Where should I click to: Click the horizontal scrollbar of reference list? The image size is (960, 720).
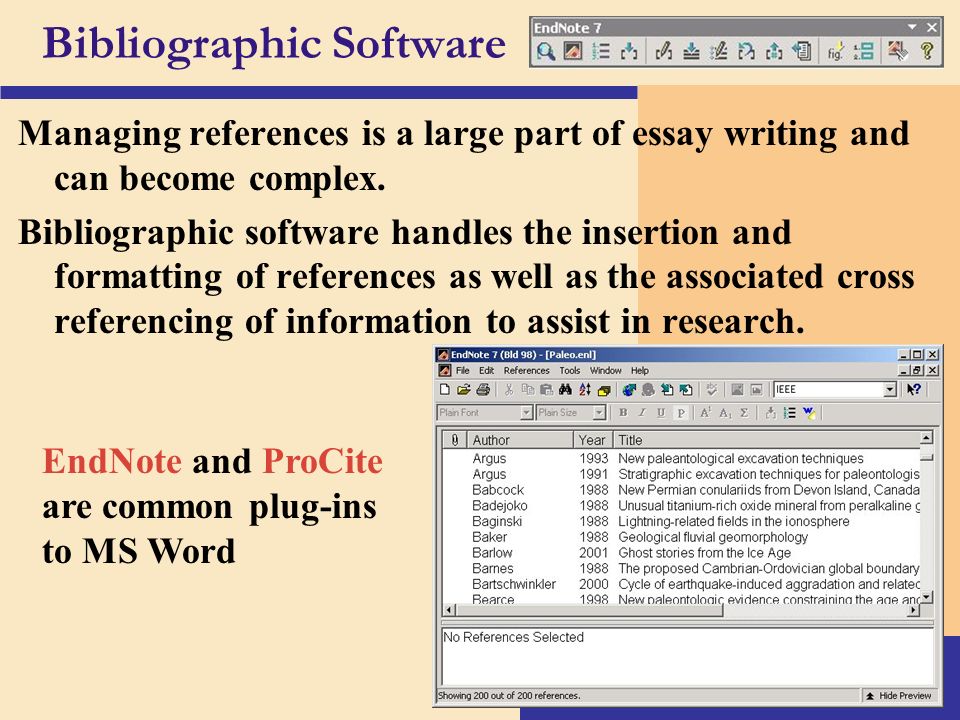pyautogui.click(x=681, y=610)
